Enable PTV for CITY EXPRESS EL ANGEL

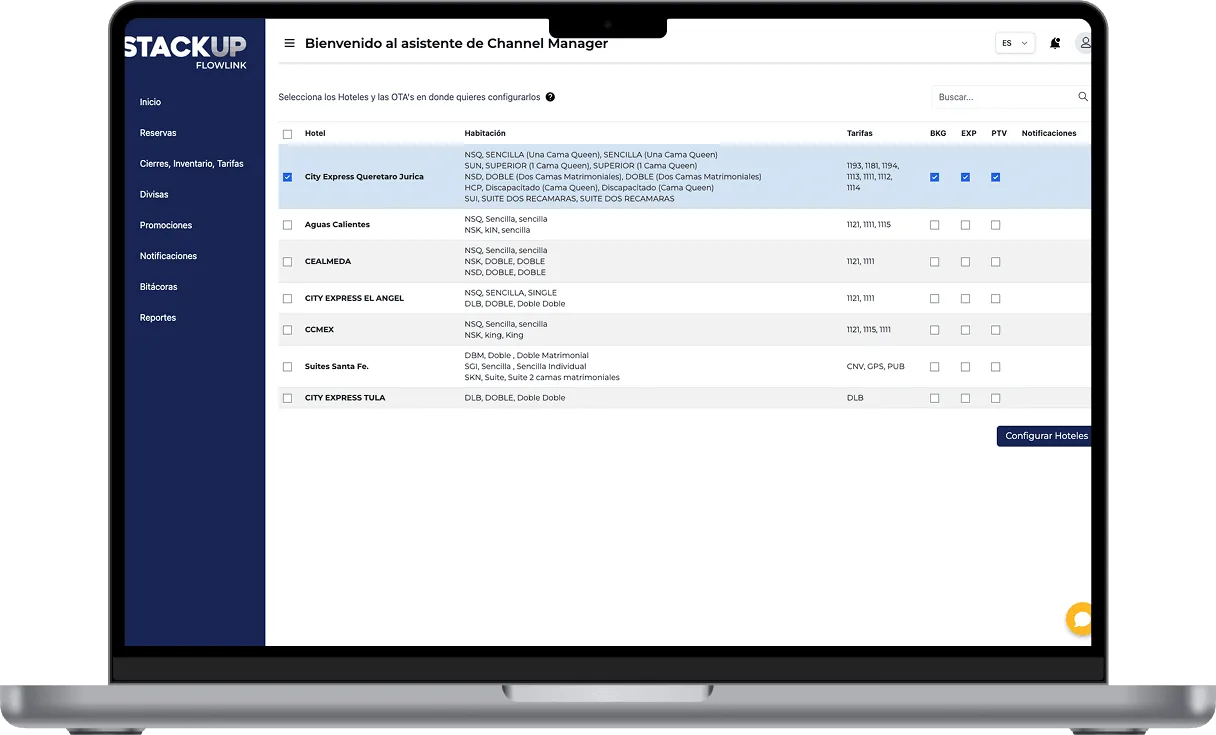click(x=996, y=299)
